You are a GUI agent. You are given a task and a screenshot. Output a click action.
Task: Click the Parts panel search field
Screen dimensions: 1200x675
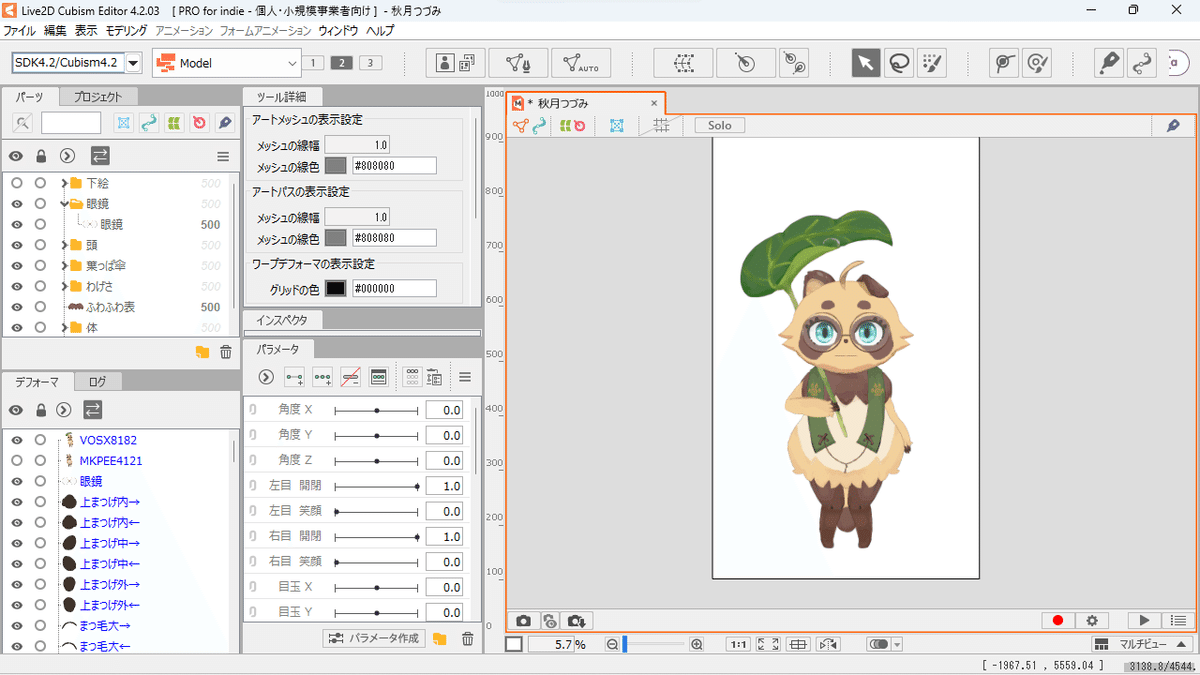tap(71, 123)
